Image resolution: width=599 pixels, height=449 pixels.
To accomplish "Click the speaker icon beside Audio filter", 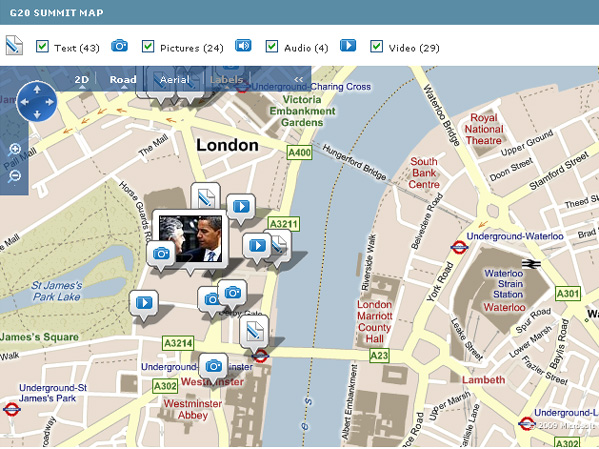I will 243,45.
